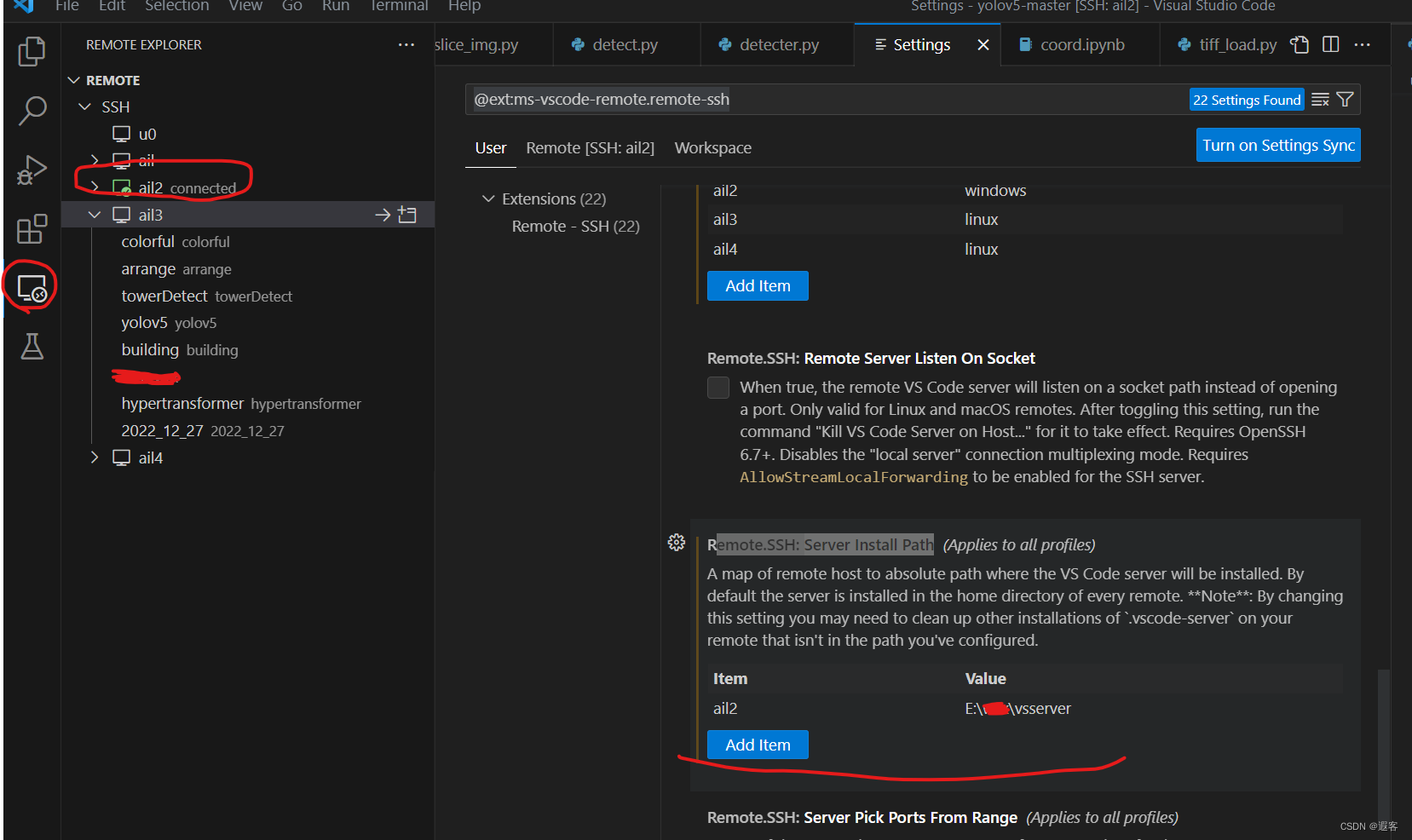Click the ail2 connected host icon
Viewport: 1412px width, 840px height.
122,187
